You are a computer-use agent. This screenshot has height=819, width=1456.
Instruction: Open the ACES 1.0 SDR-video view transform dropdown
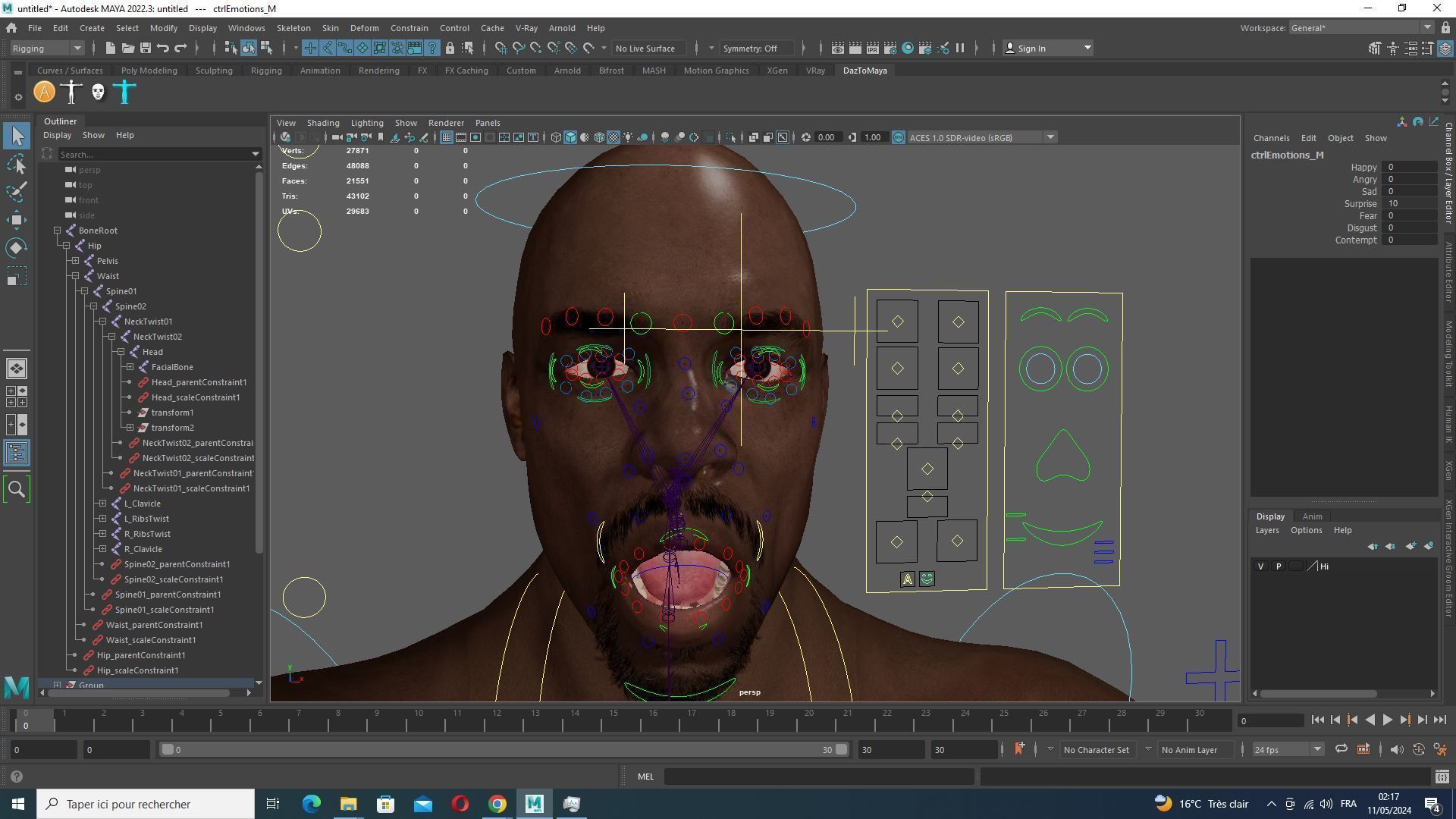pyautogui.click(x=982, y=137)
